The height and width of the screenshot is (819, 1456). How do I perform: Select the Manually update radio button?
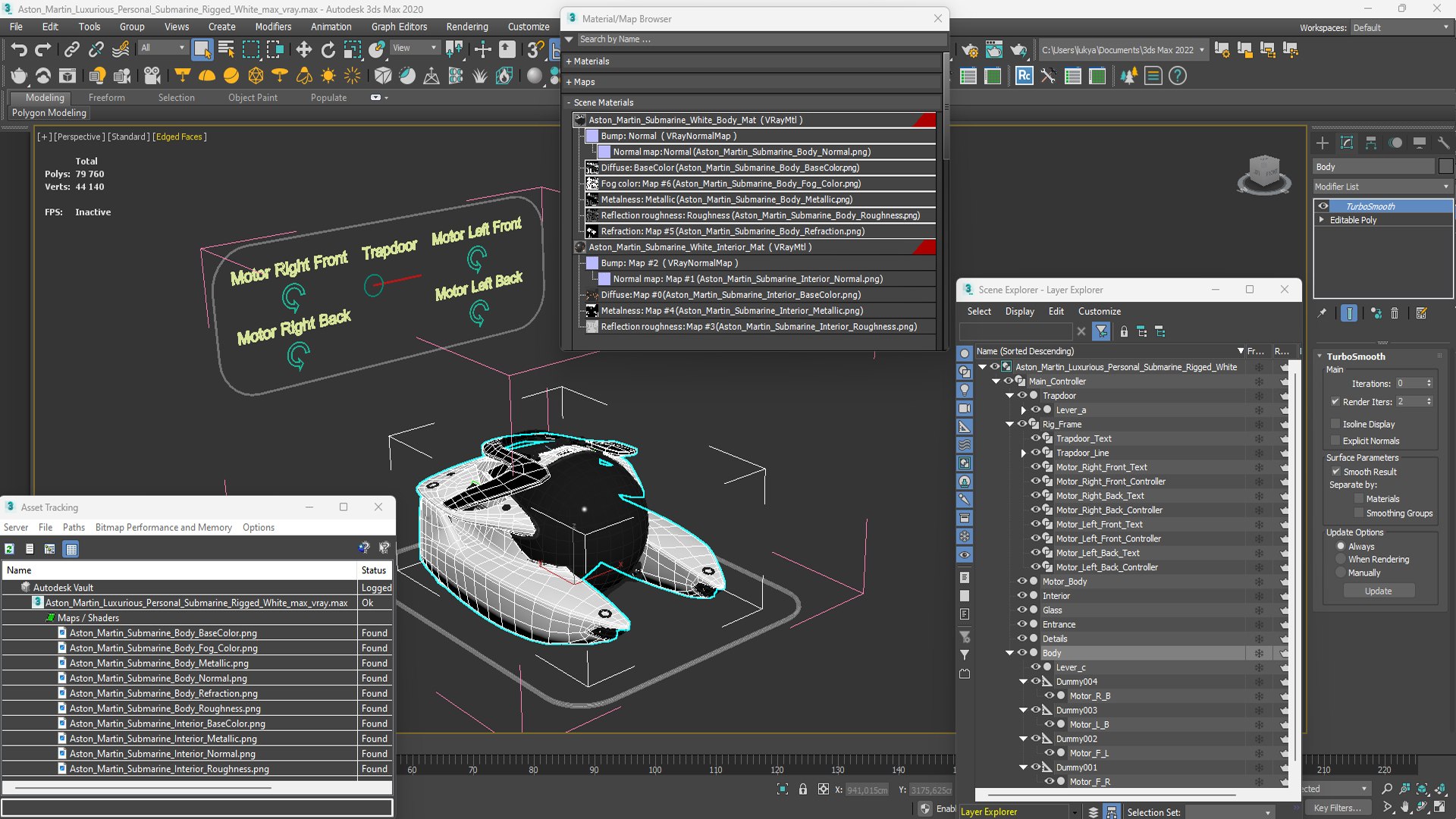coord(1341,573)
